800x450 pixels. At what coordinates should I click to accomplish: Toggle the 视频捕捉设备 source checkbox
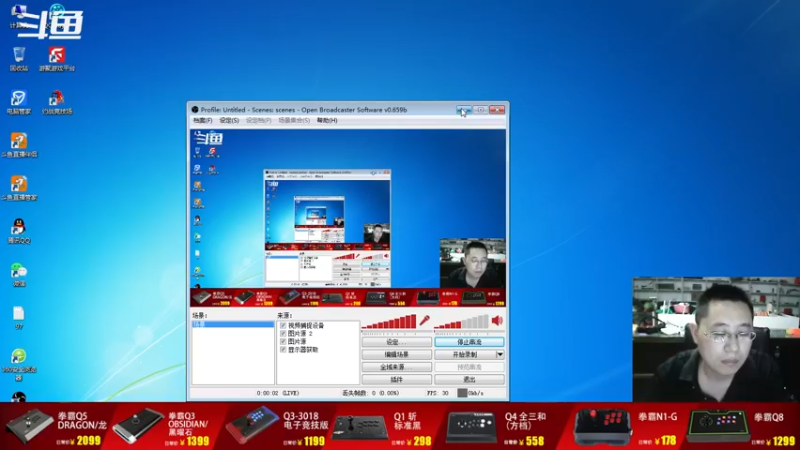click(283, 325)
